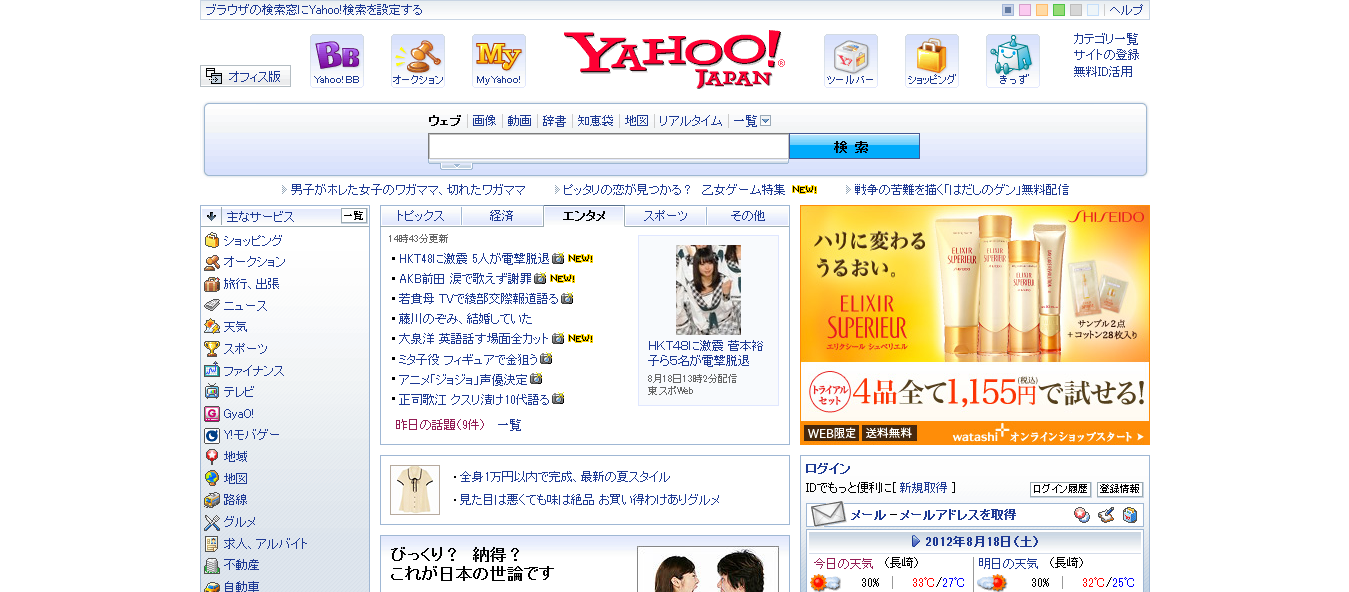Click the 検索 search button
Screen dimensions: 1349x592
[854, 147]
